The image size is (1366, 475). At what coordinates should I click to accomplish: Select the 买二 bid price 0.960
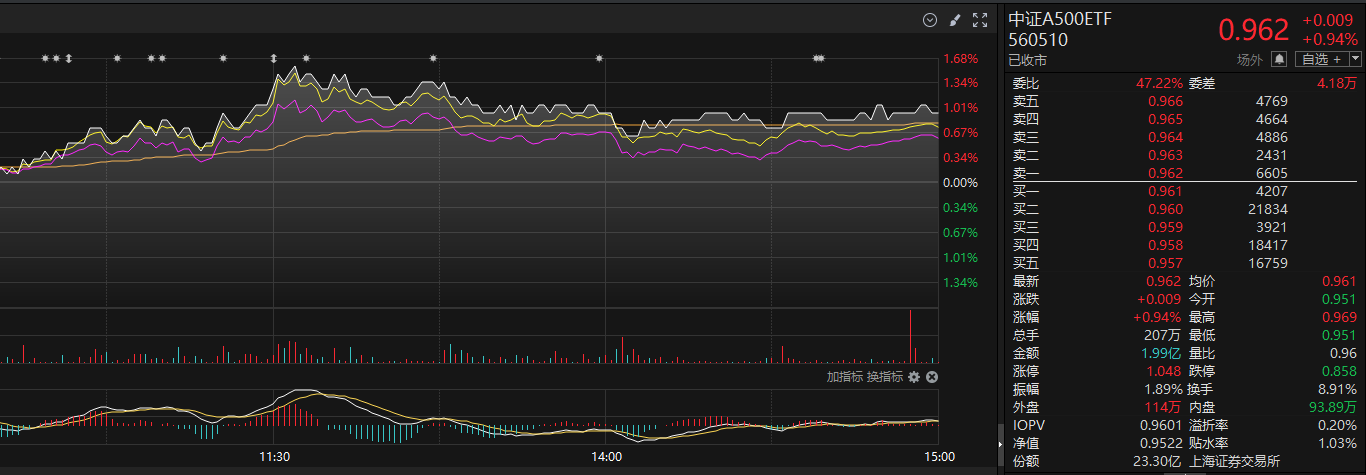point(1165,209)
